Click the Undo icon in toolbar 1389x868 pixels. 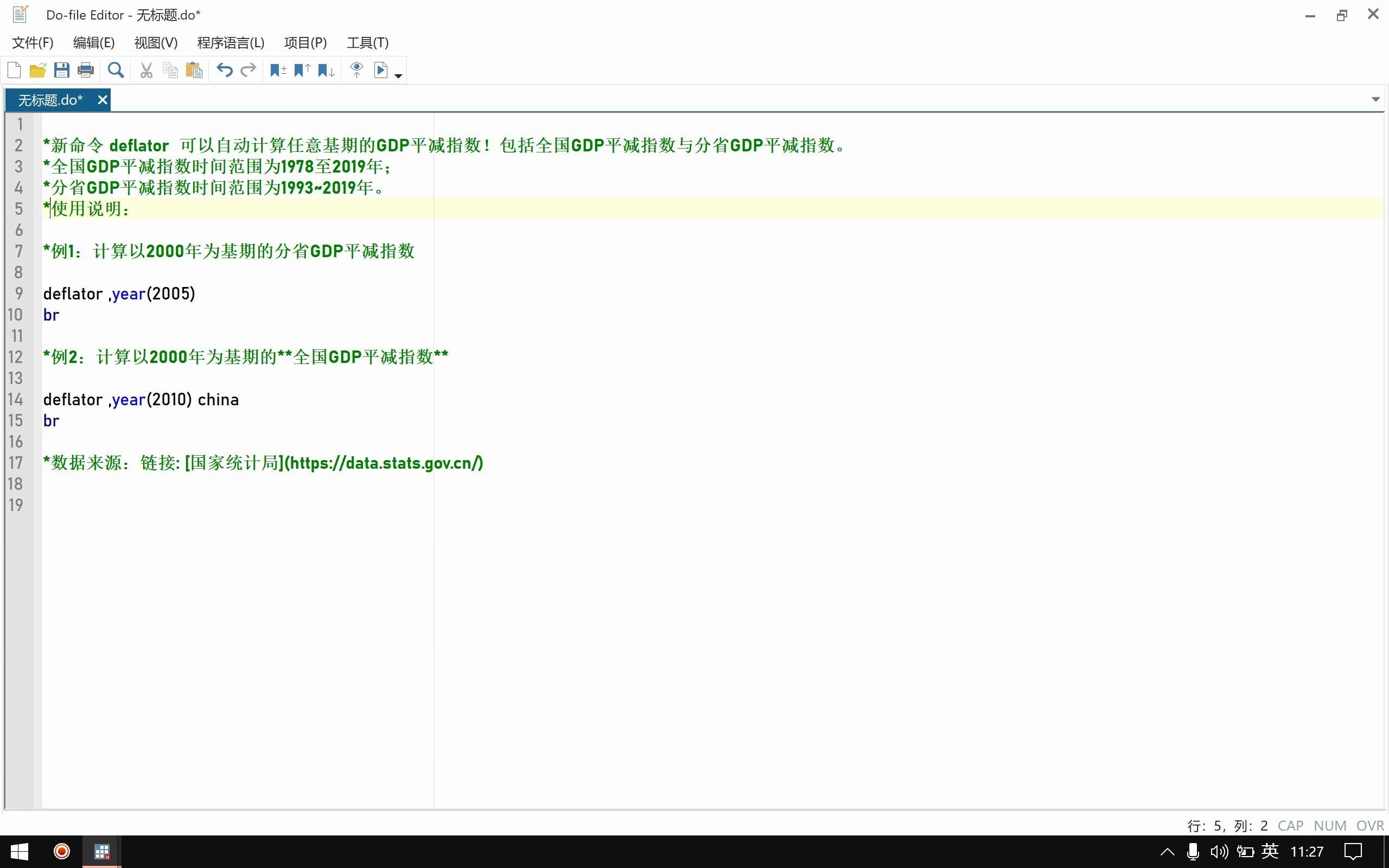225,70
